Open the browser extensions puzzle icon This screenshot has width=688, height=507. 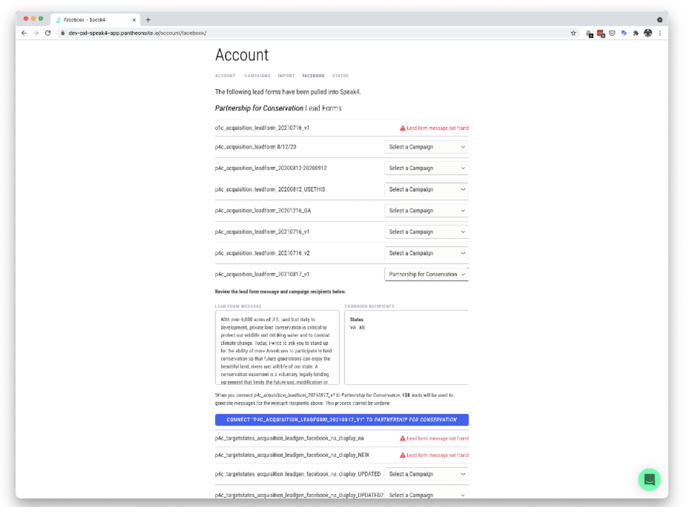point(635,33)
